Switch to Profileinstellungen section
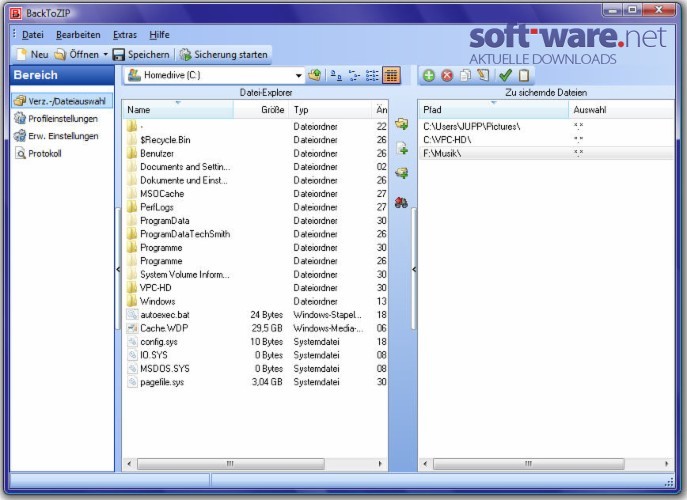Viewport: 687px width, 500px height. (56, 118)
